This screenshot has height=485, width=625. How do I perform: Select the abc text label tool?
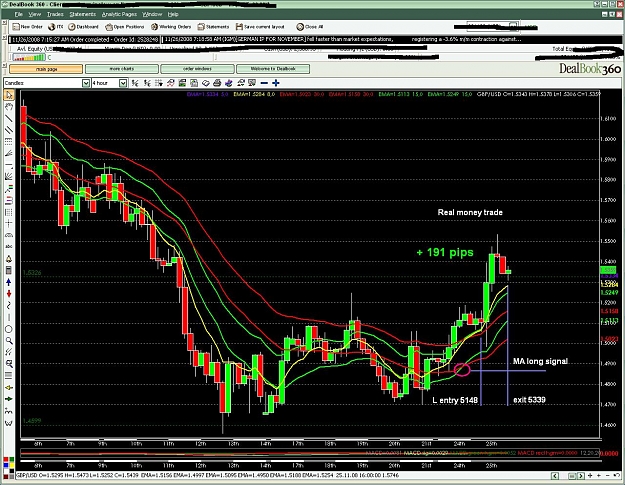click(9, 247)
